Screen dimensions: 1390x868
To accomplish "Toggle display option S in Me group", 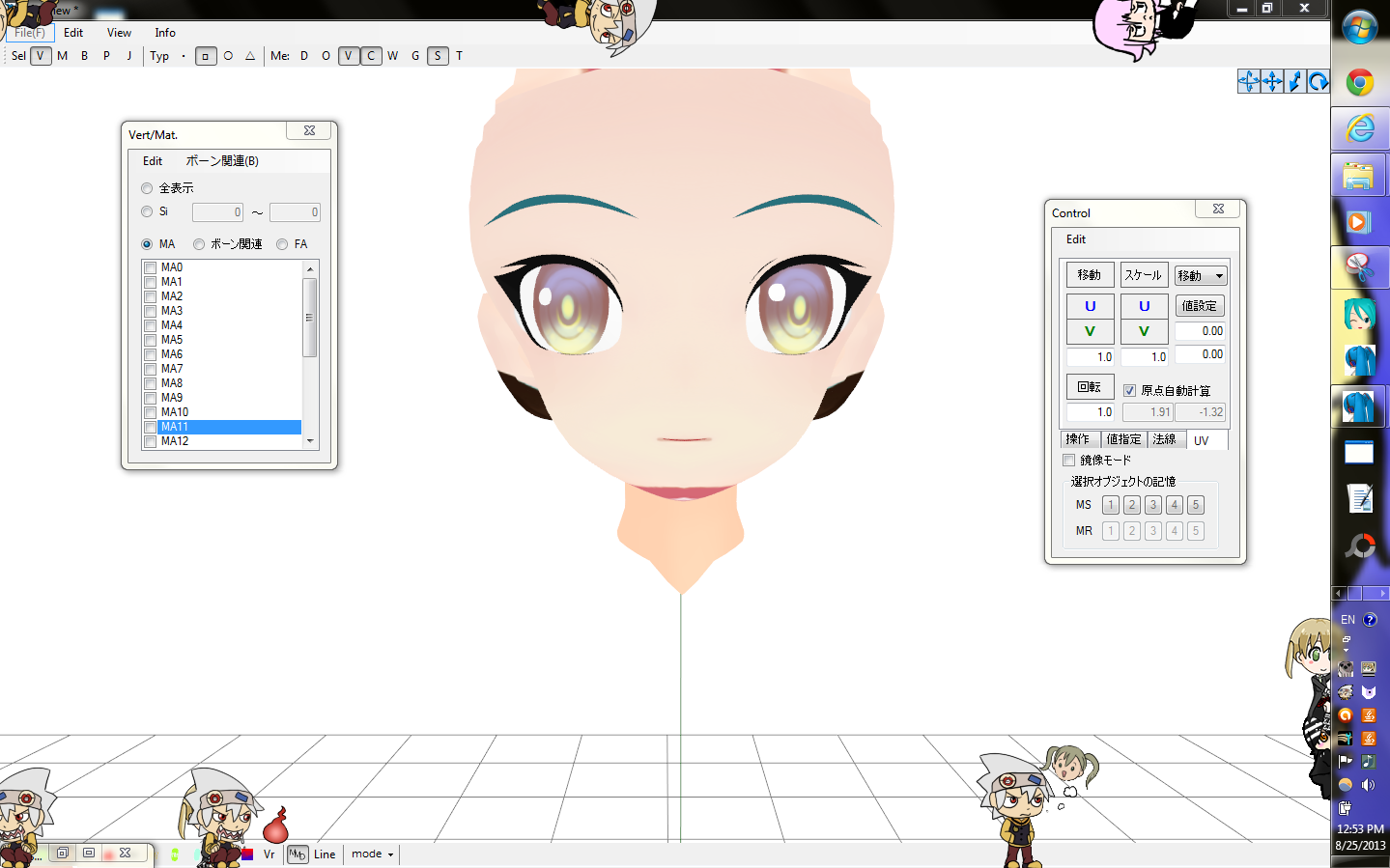I will click(438, 56).
